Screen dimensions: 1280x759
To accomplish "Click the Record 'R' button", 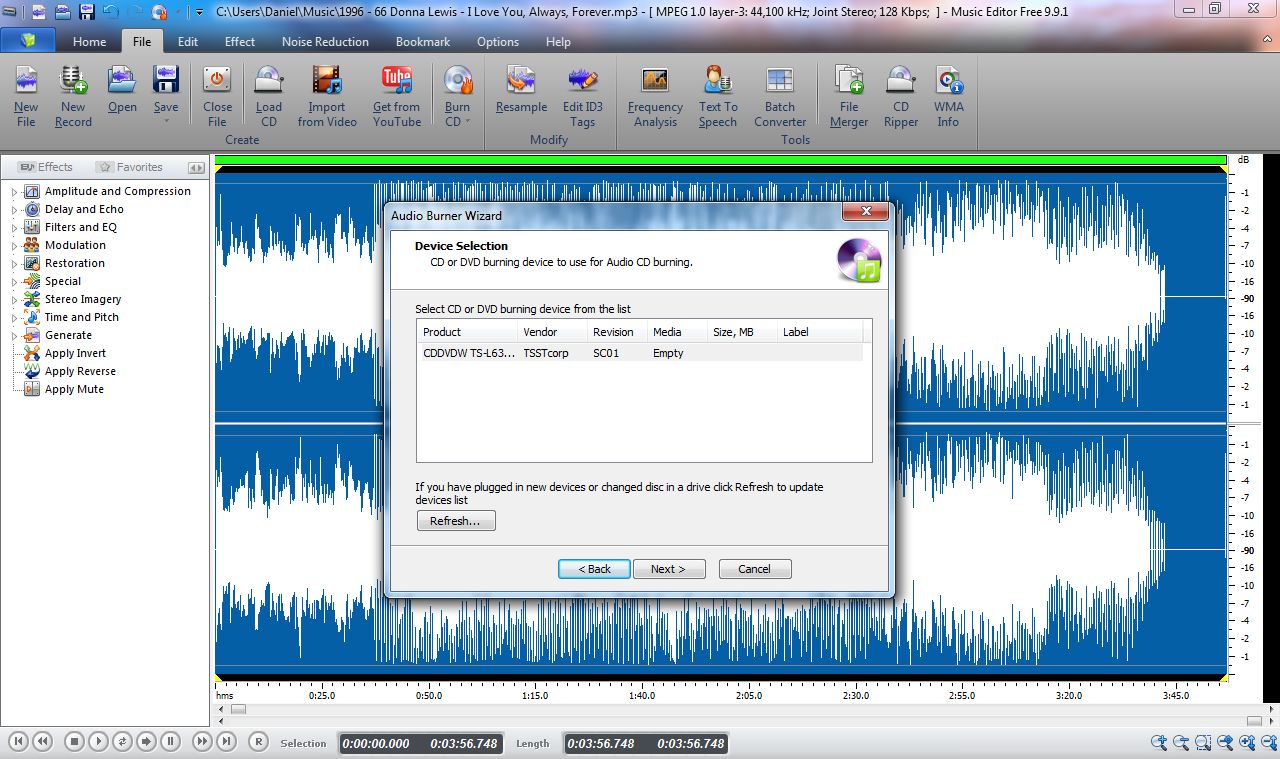I will pos(259,741).
